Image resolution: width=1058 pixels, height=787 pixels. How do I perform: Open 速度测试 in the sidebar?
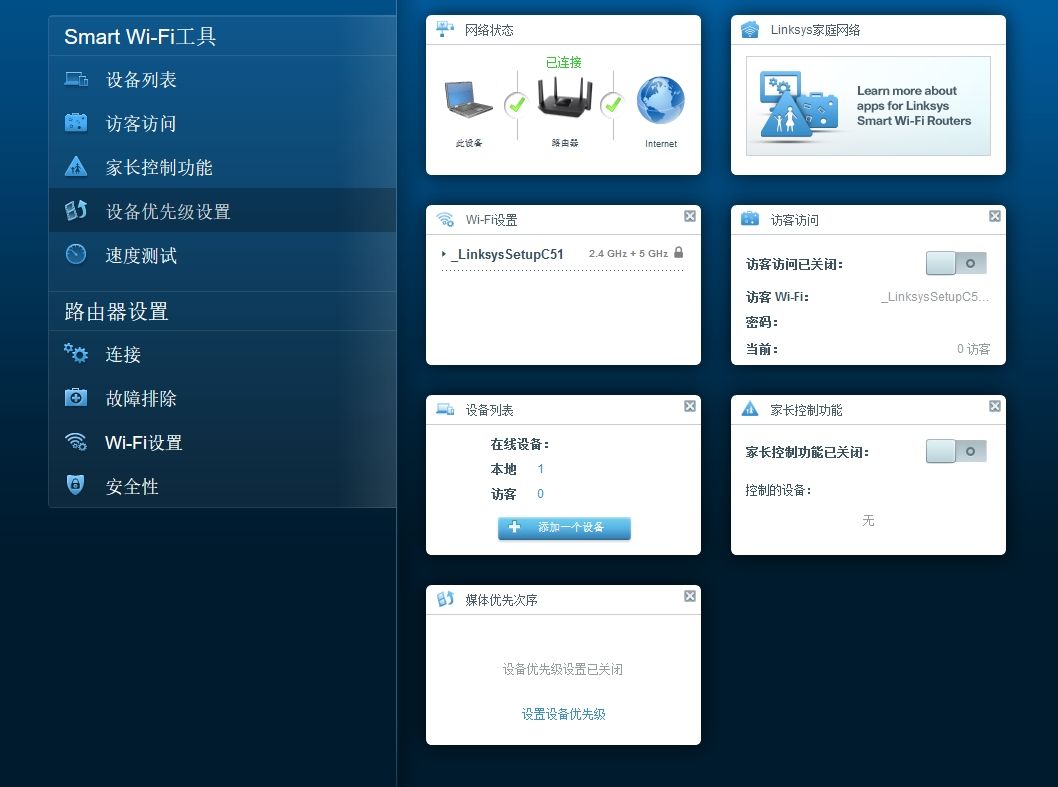click(x=222, y=255)
